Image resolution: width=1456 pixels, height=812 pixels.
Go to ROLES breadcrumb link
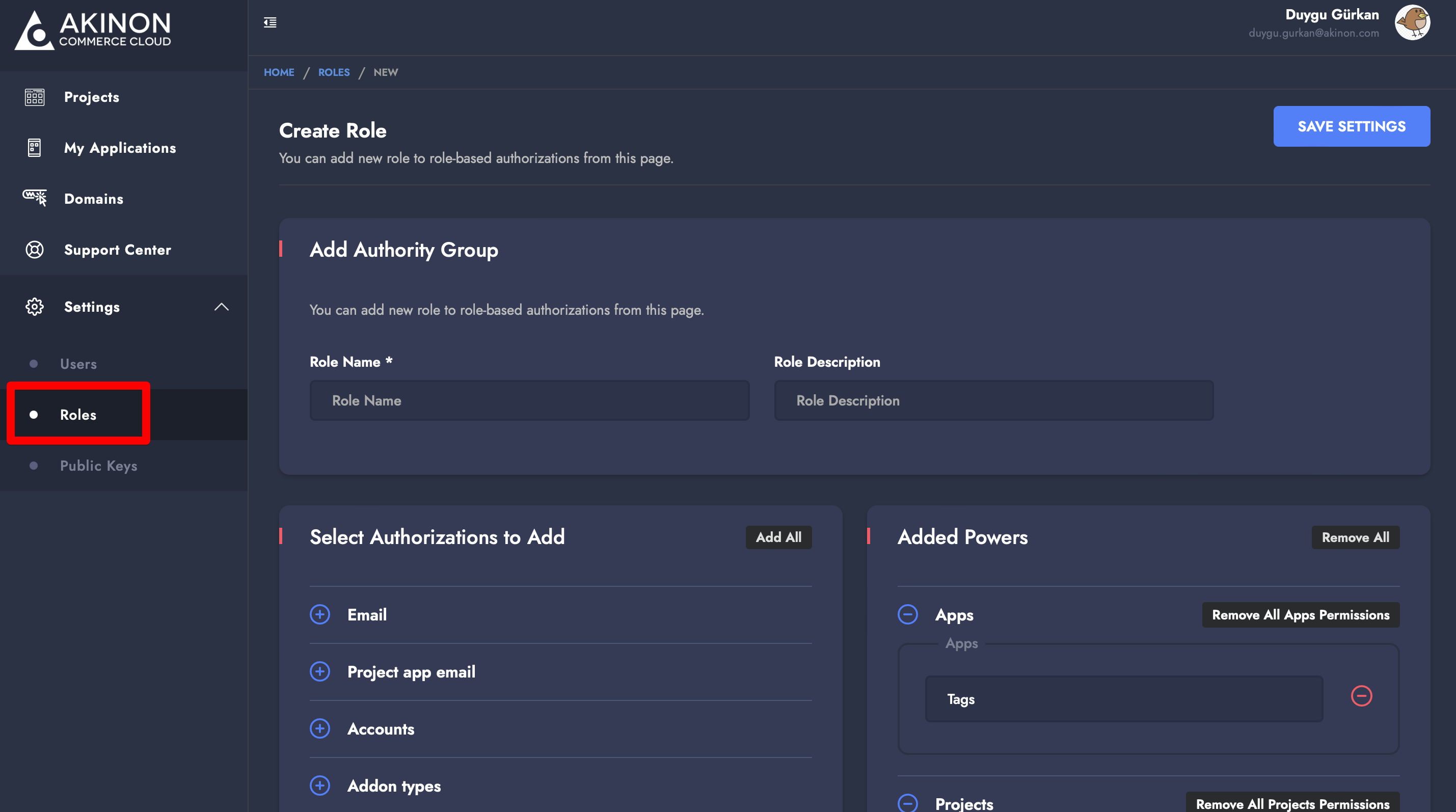pyautogui.click(x=334, y=72)
